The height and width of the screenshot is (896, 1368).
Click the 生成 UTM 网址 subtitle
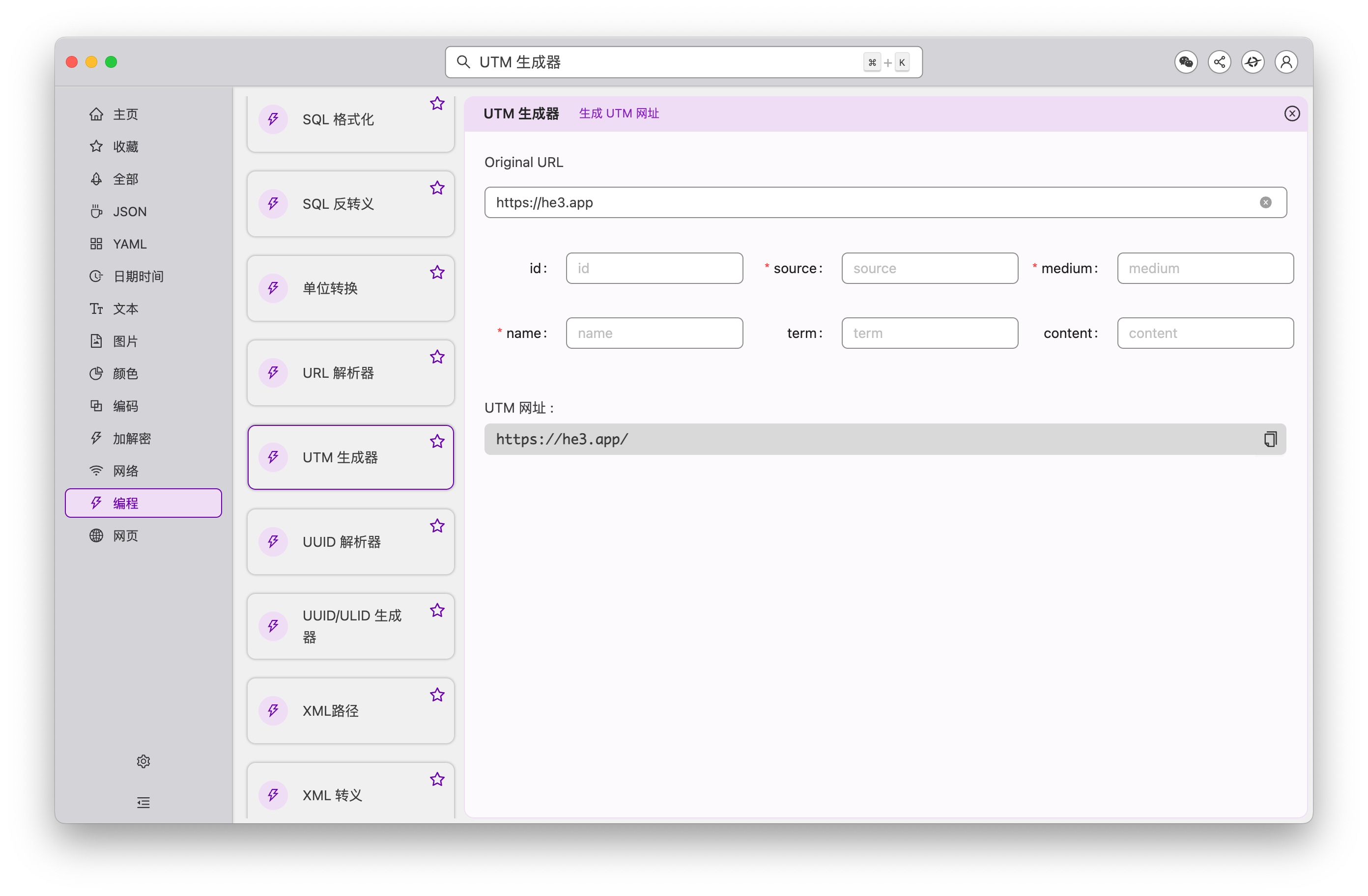point(619,114)
